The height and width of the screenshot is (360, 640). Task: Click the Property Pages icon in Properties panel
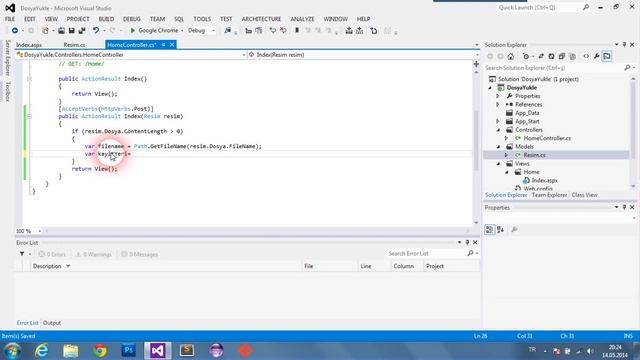pyautogui.click(x=514, y=230)
